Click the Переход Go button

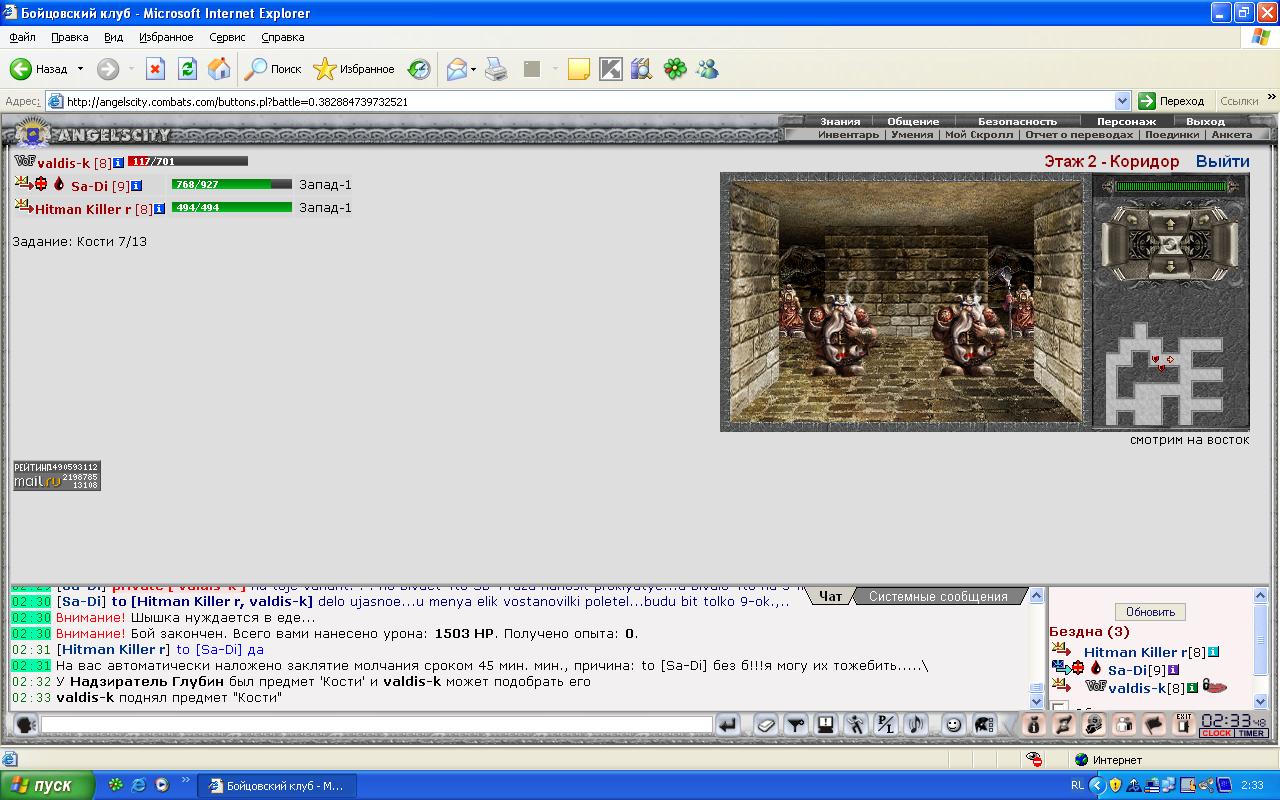pyautogui.click(x=1172, y=101)
